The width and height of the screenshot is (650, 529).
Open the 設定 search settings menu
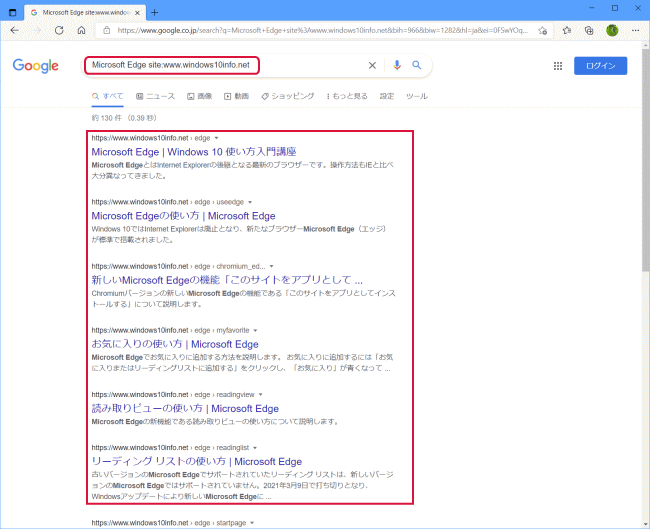387,96
